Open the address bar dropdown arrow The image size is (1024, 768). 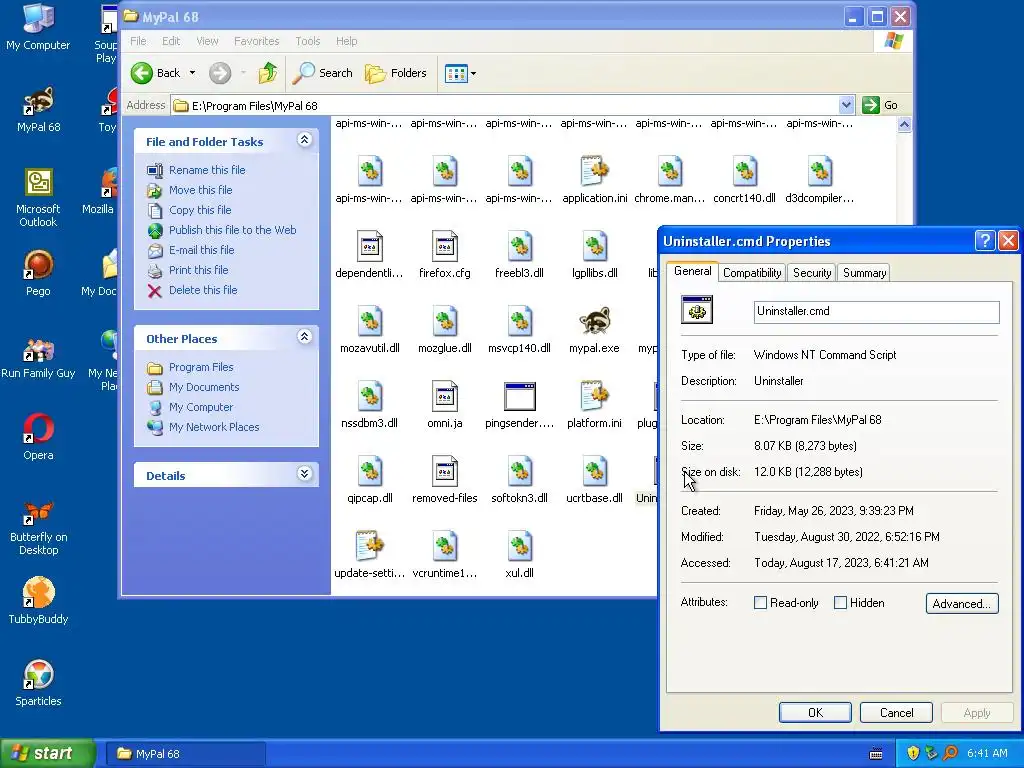[846, 105]
